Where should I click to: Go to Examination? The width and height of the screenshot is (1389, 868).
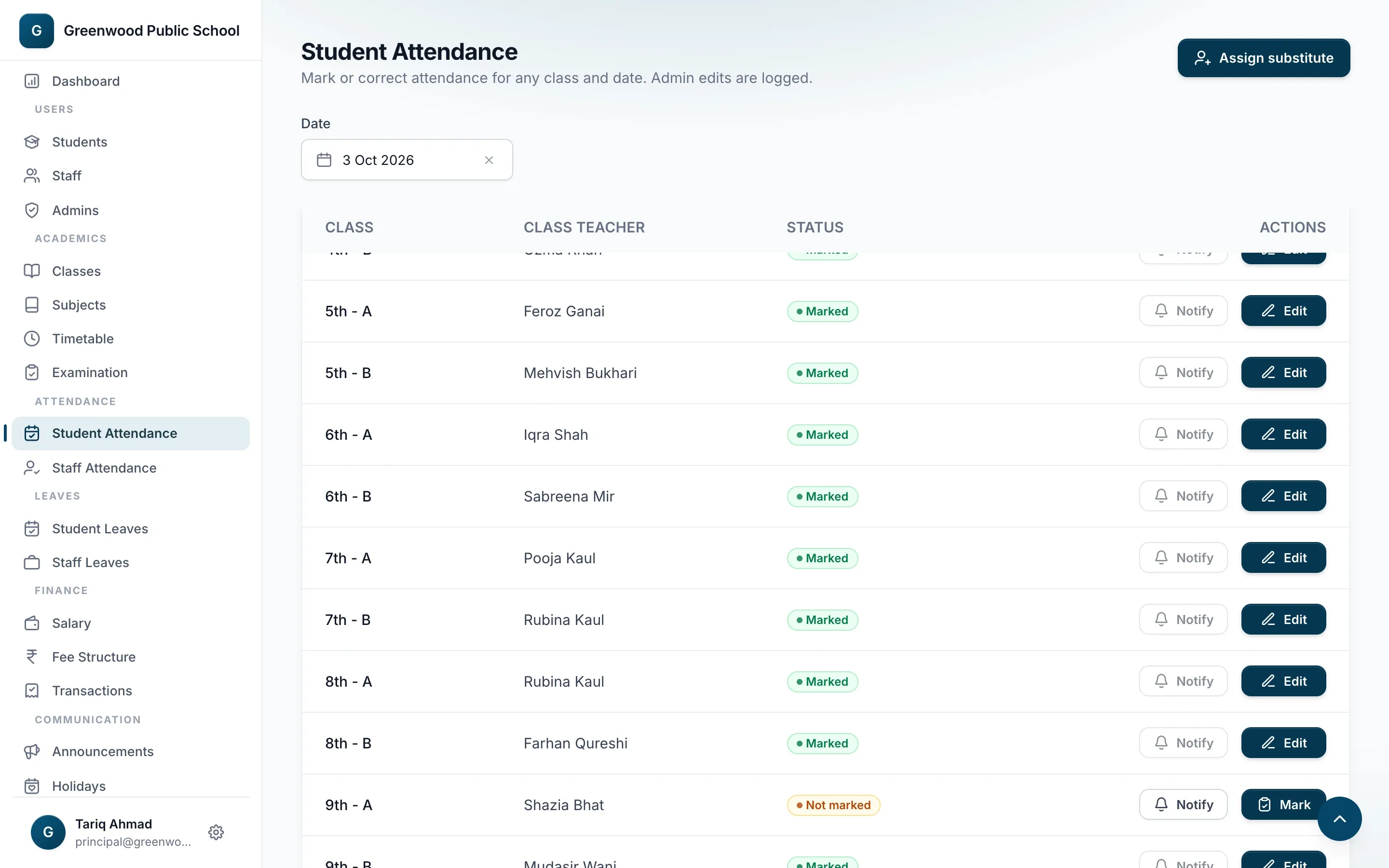click(x=130, y=373)
